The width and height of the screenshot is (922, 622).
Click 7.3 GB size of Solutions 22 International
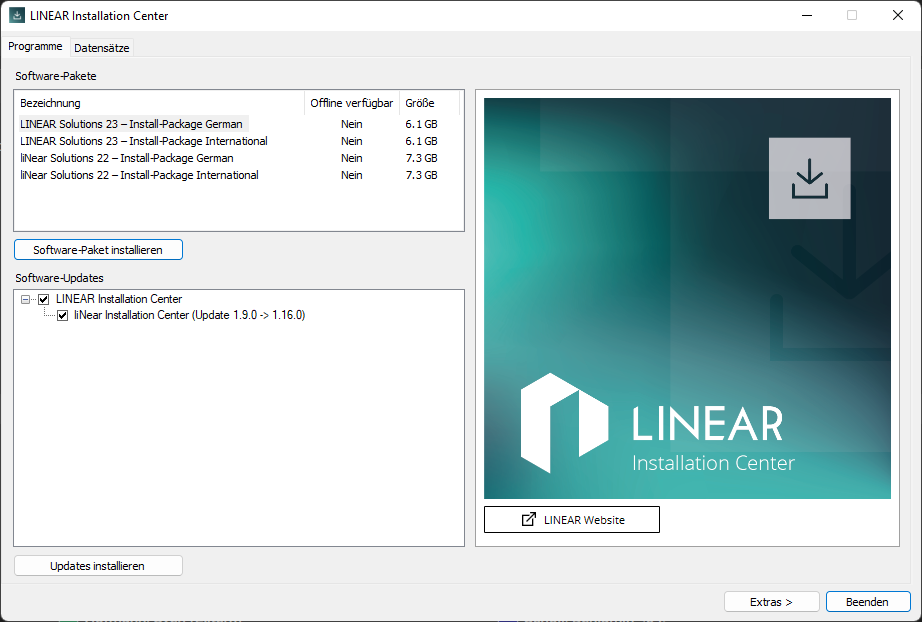click(x=421, y=175)
